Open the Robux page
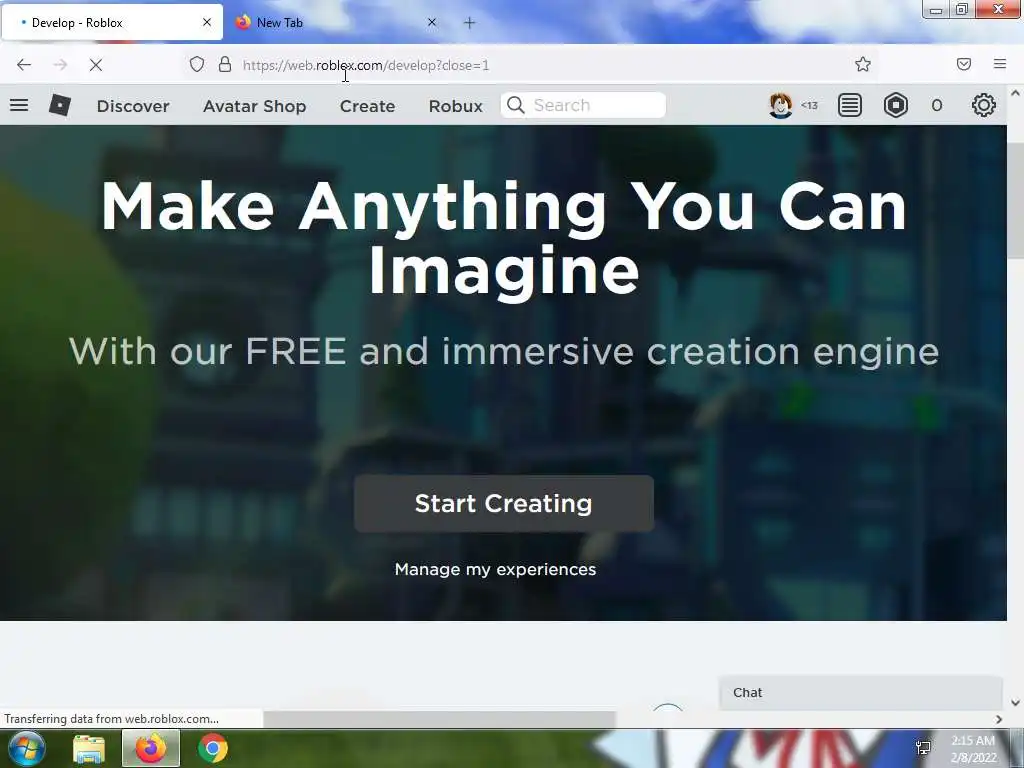The image size is (1024, 768). pos(456,106)
